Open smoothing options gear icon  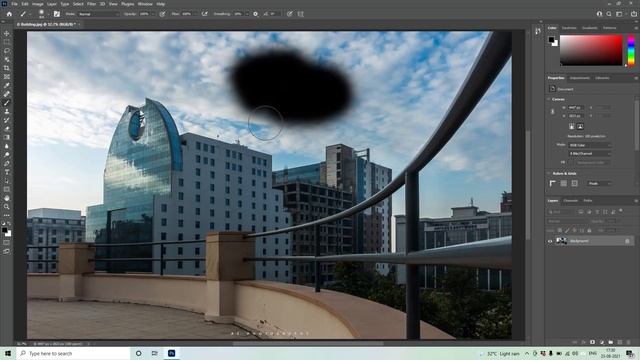pos(256,14)
